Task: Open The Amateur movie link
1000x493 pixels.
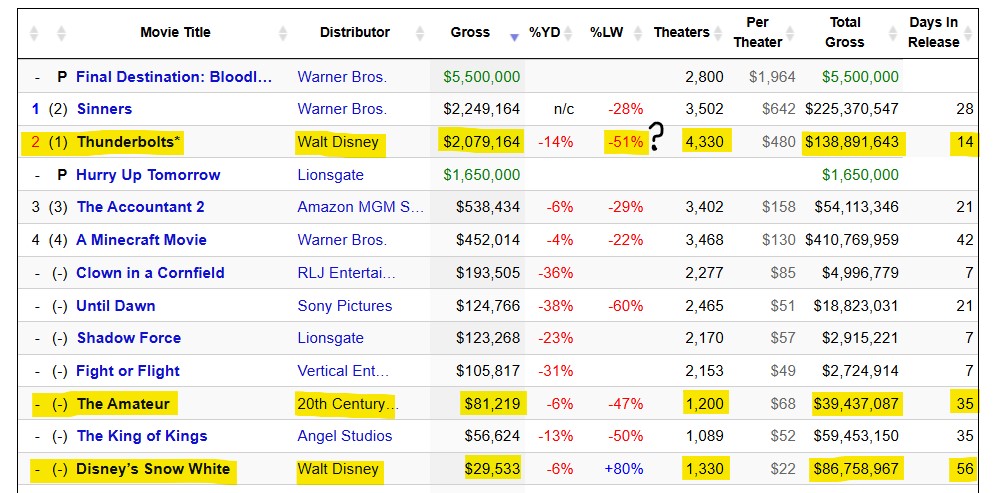Action: click(x=124, y=404)
